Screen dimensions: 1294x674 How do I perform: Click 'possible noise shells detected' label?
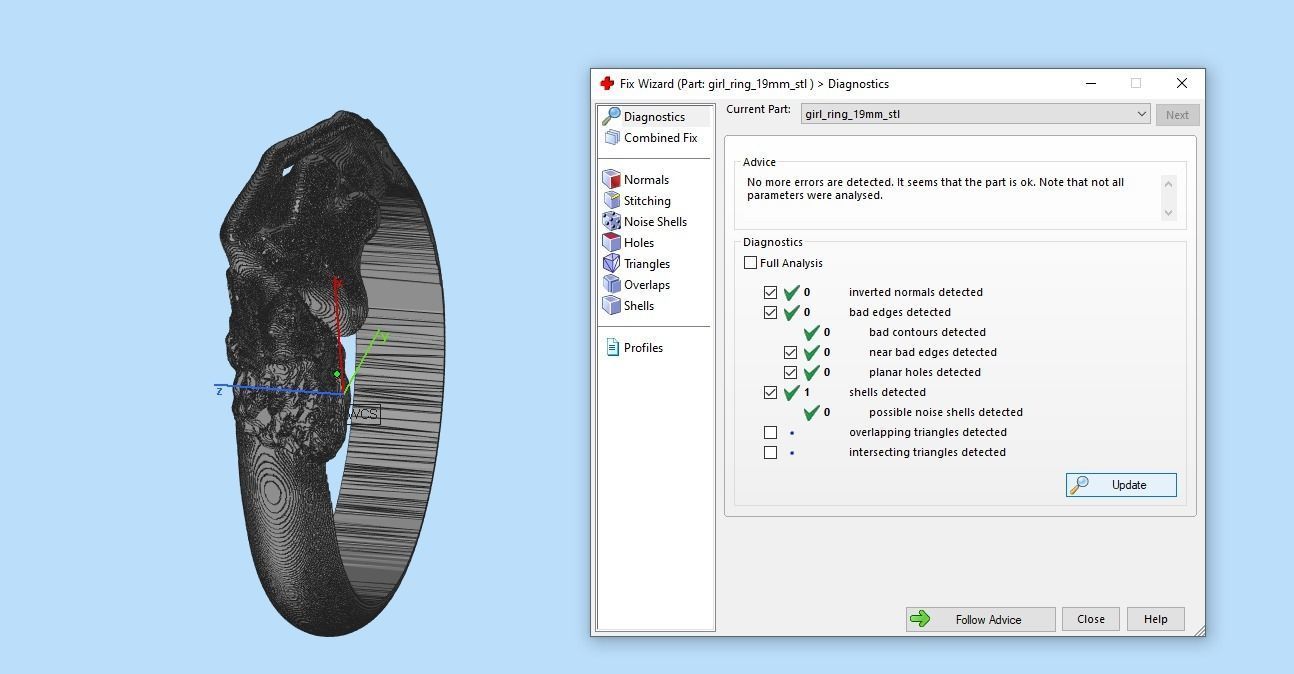(x=946, y=412)
